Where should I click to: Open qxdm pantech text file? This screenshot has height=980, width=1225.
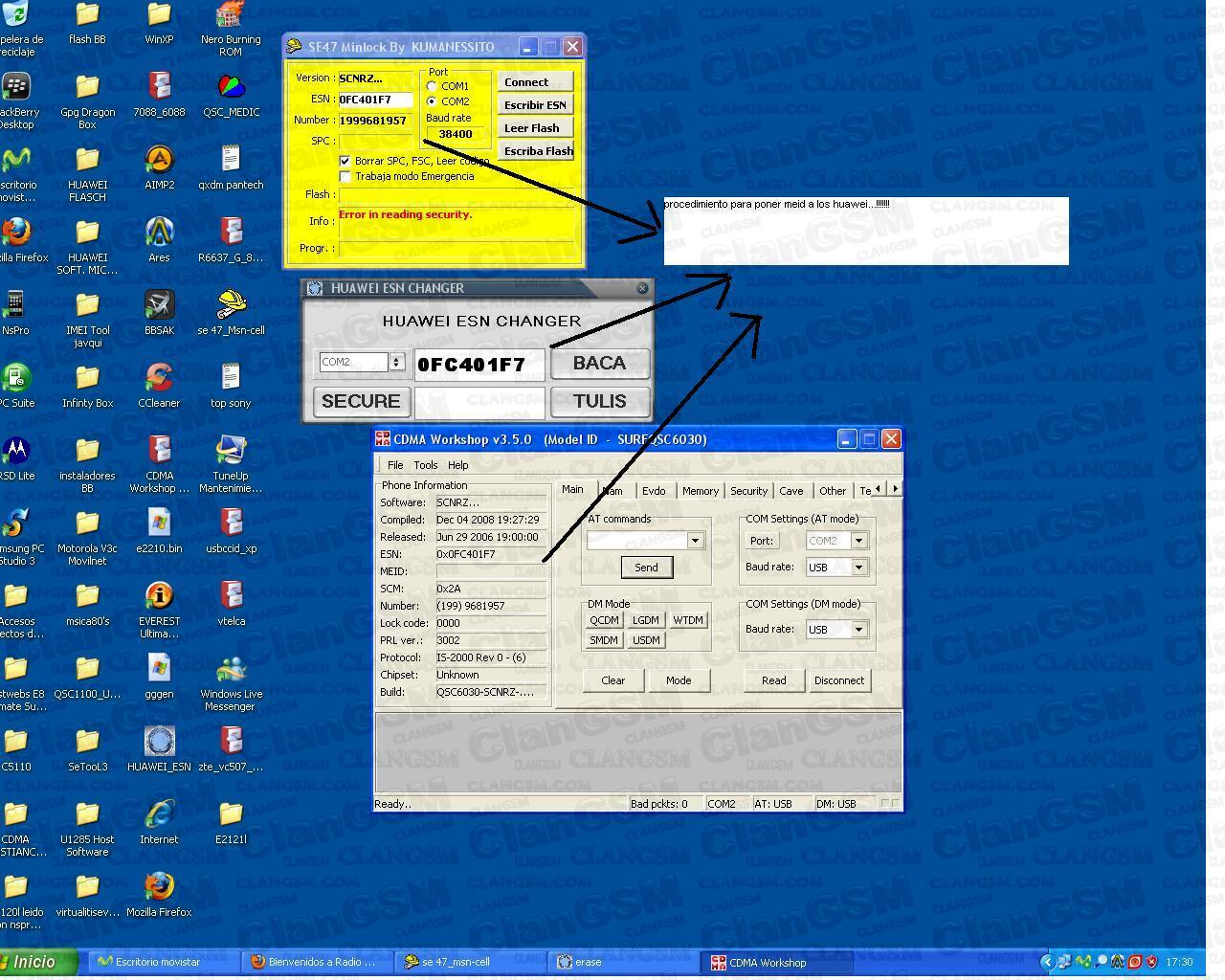231,160
